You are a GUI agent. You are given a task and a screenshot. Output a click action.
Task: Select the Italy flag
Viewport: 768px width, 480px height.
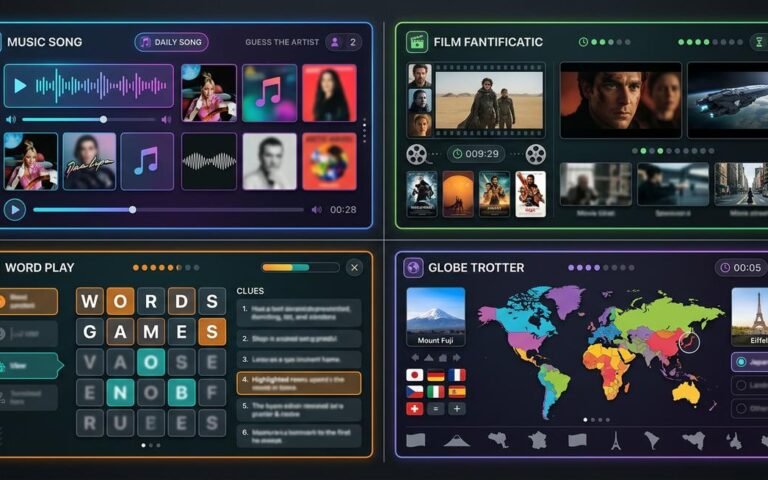click(x=436, y=392)
